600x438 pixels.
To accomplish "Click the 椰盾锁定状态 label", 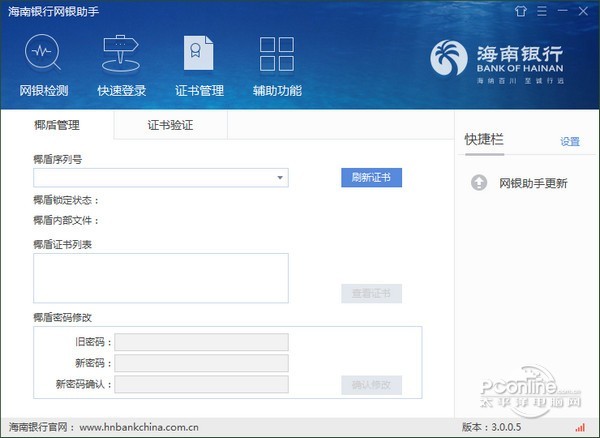I will [66, 200].
